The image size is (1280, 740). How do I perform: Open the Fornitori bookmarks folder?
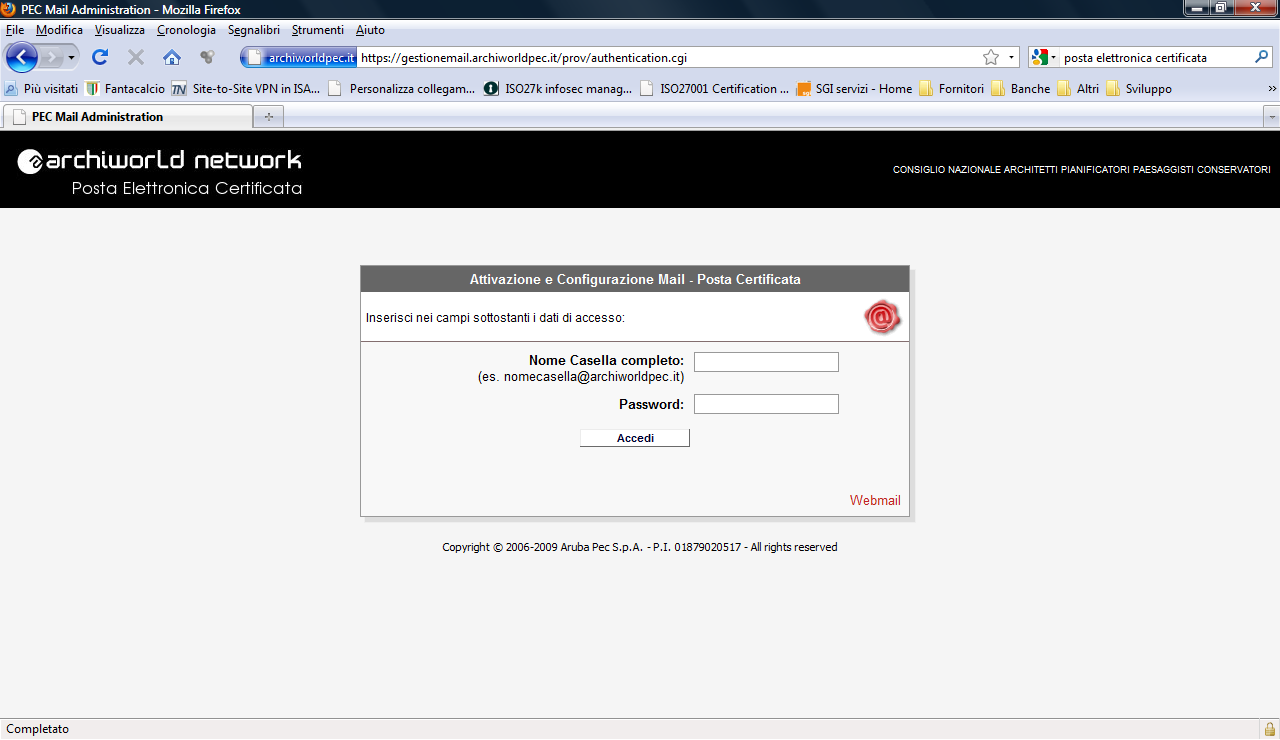(x=951, y=89)
